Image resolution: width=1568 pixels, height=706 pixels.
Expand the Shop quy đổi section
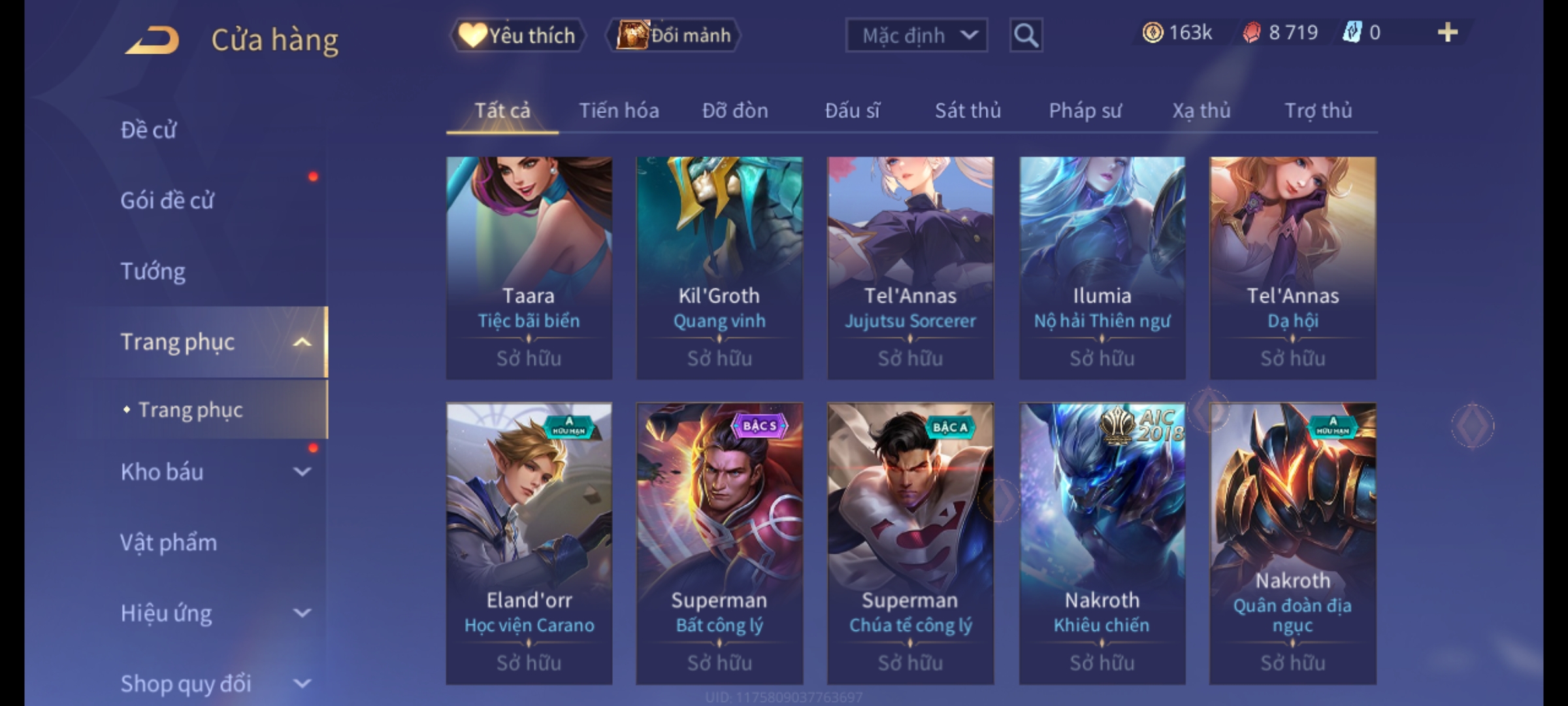click(x=302, y=683)
